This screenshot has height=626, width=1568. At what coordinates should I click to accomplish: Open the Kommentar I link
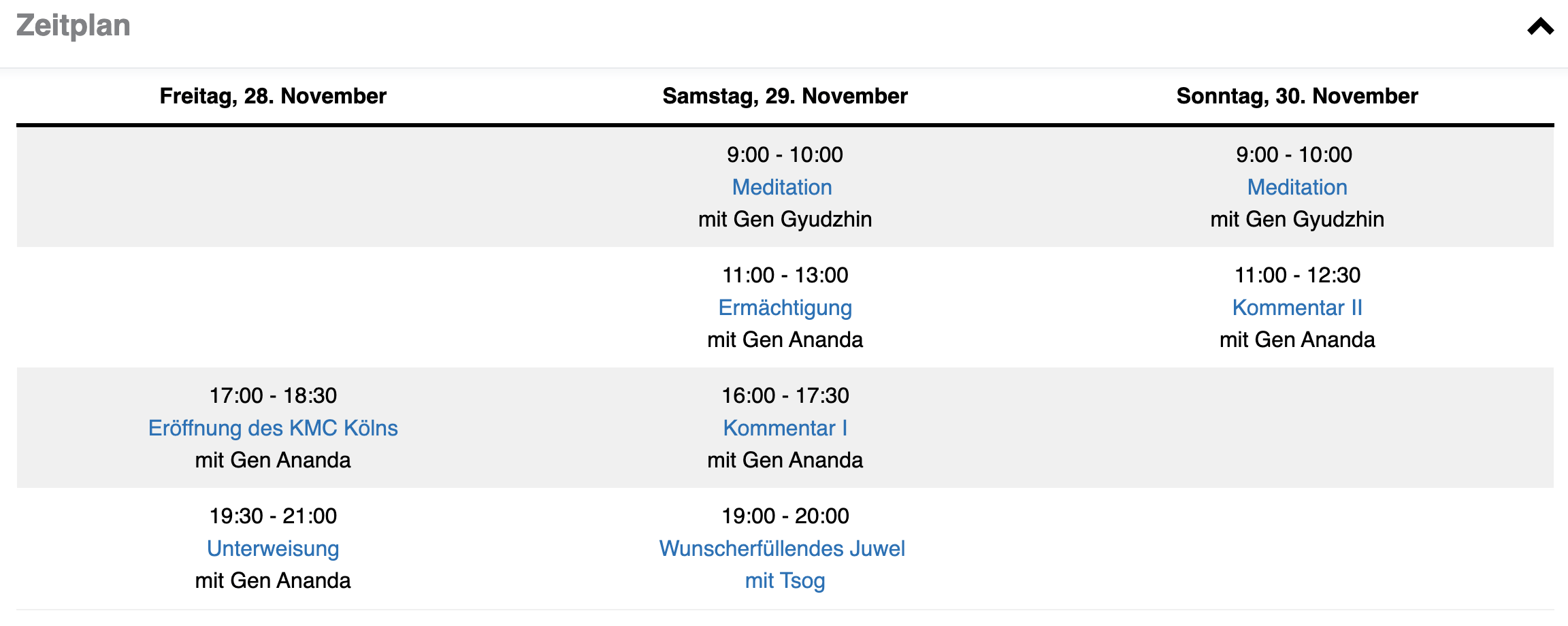(x=785, y=428)
